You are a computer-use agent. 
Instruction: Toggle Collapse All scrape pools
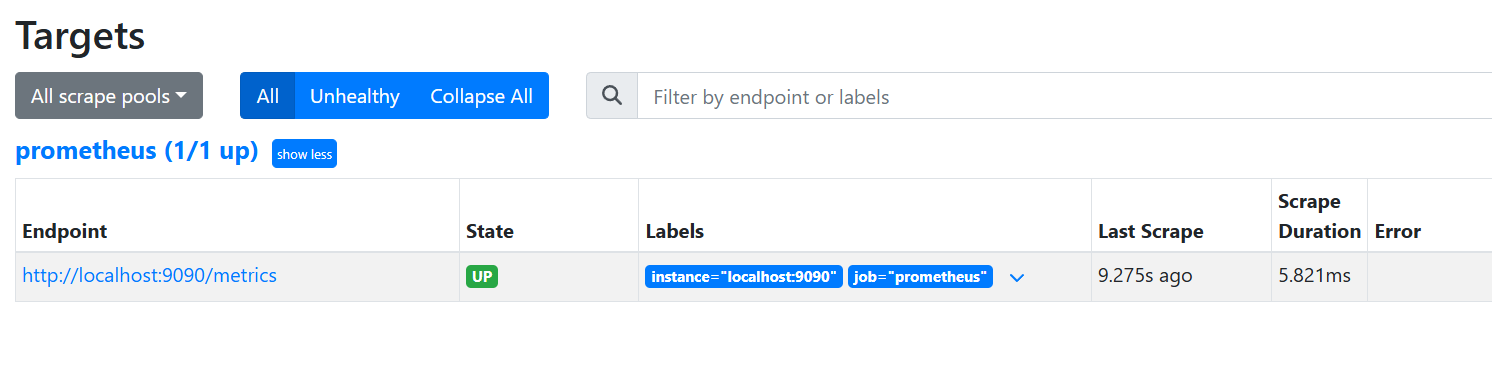point(482,96)
